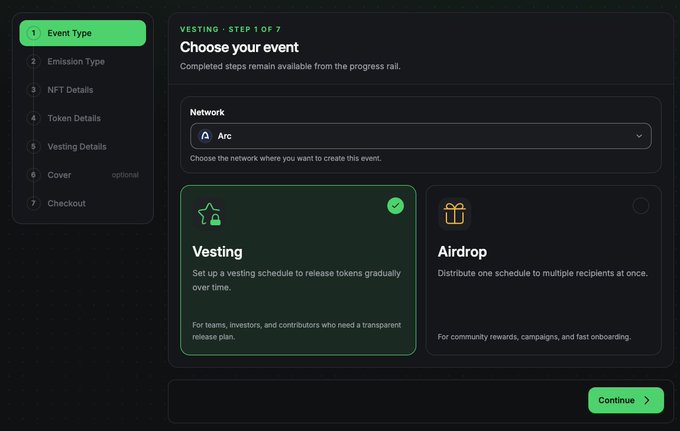The height and width of the screenshot is (431, 680).
Task: Click the step 3 number circle
Action: pyautogui.click(x=33, y=90)
